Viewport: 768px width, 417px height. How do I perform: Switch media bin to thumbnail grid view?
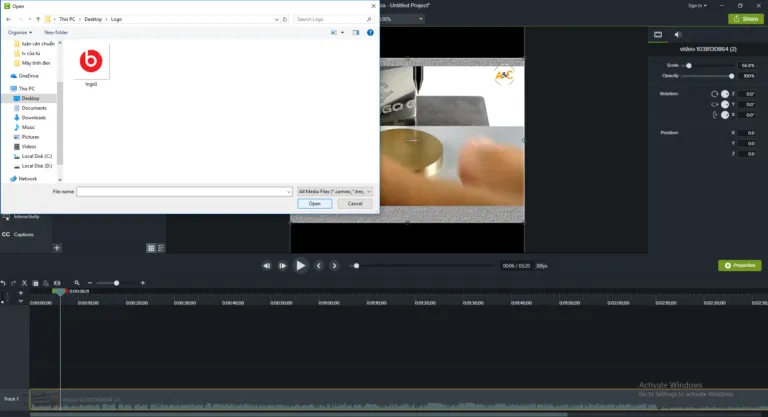point(151,248)
